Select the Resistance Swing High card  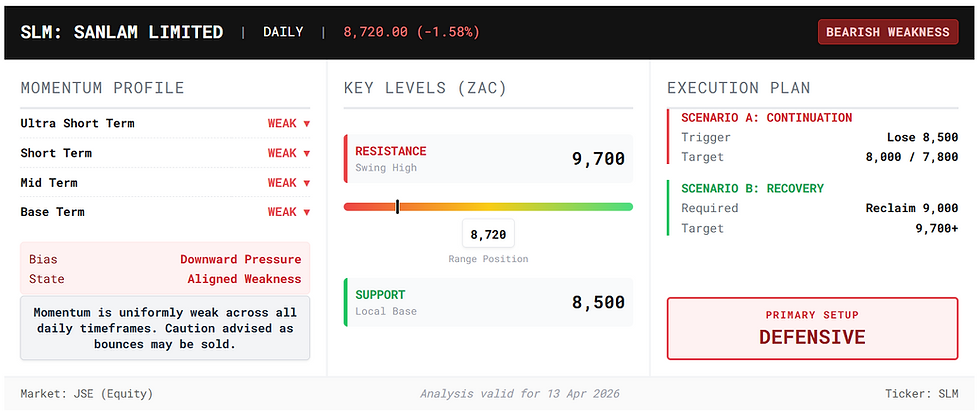[x=488, y=159]
